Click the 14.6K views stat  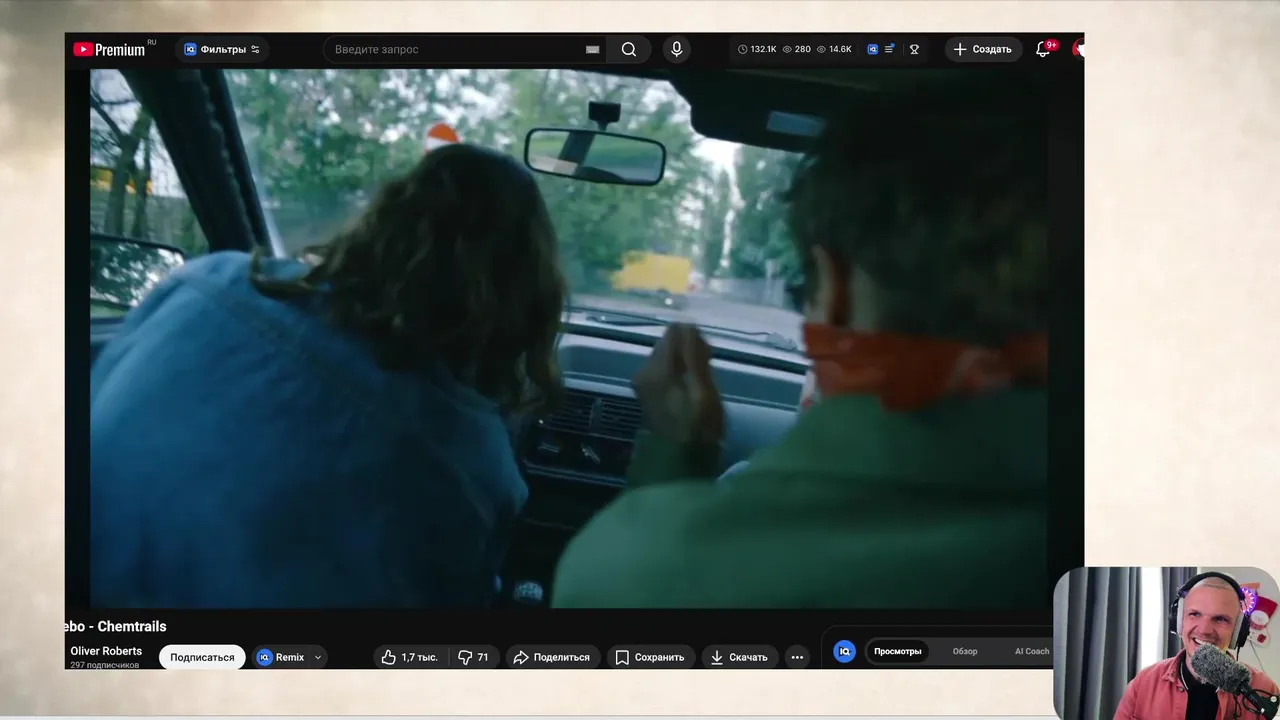(834, 49)
